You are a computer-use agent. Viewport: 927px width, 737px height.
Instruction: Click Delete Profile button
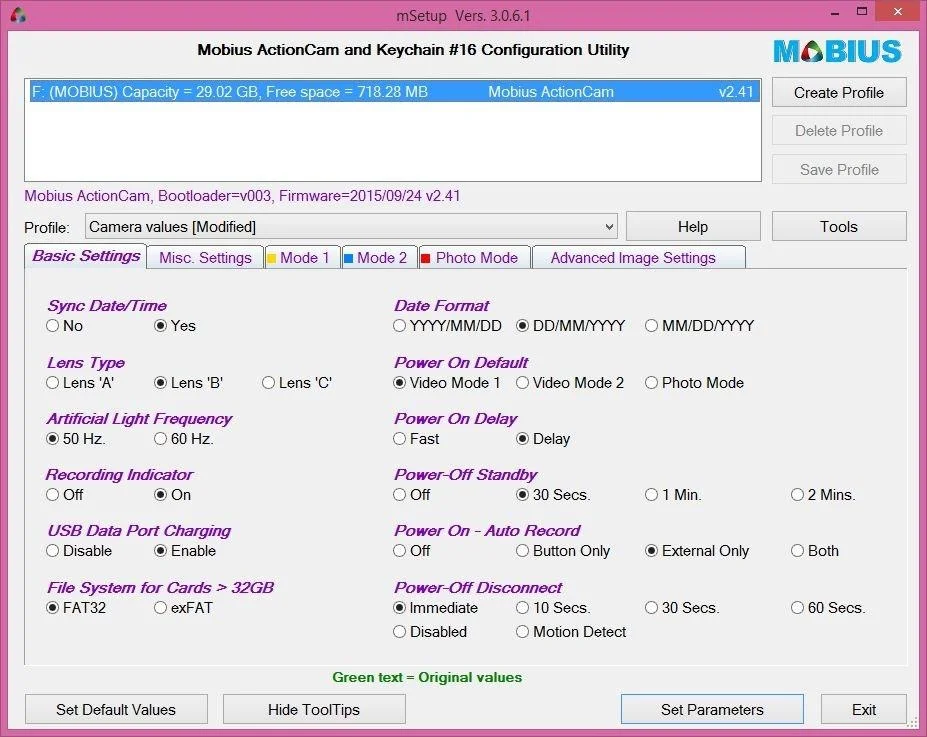pos(838,131)
